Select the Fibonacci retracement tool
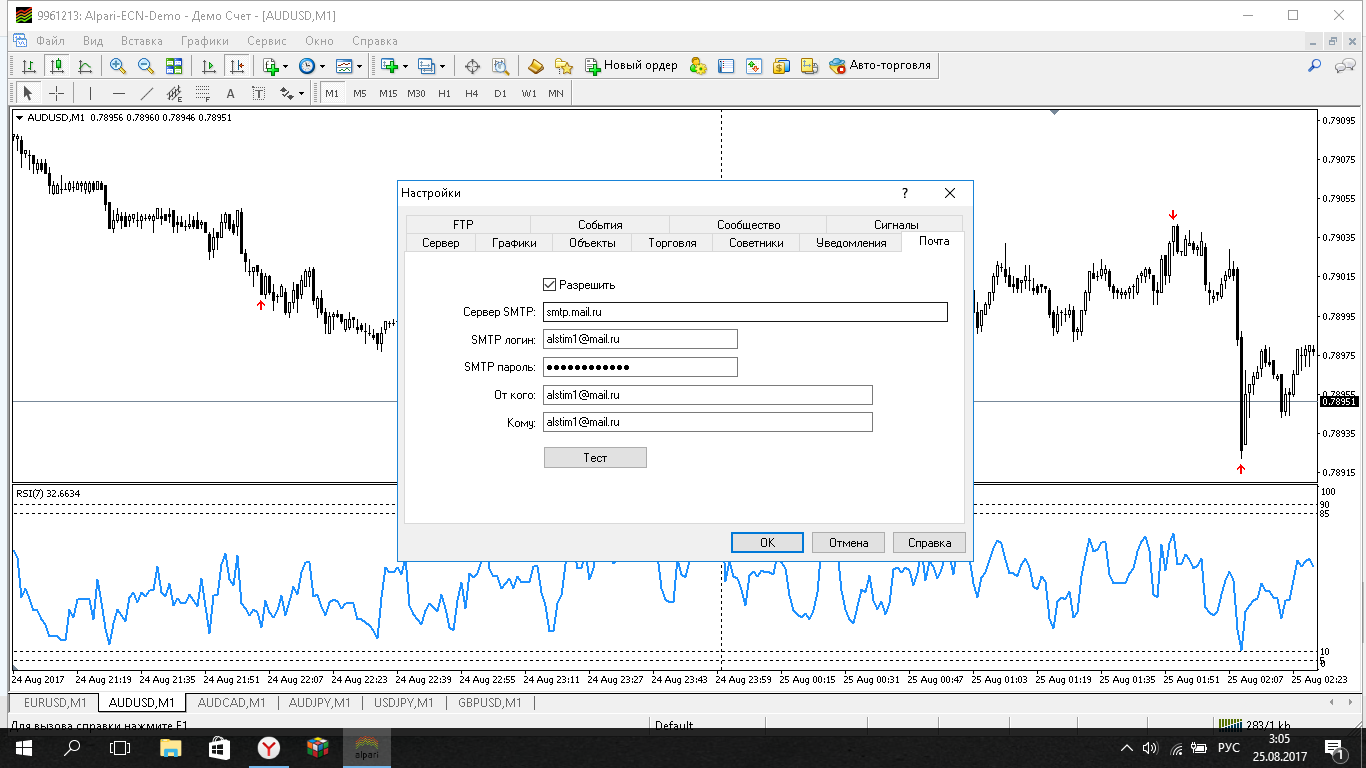The image size is (1366, 768). coord(203,93)
